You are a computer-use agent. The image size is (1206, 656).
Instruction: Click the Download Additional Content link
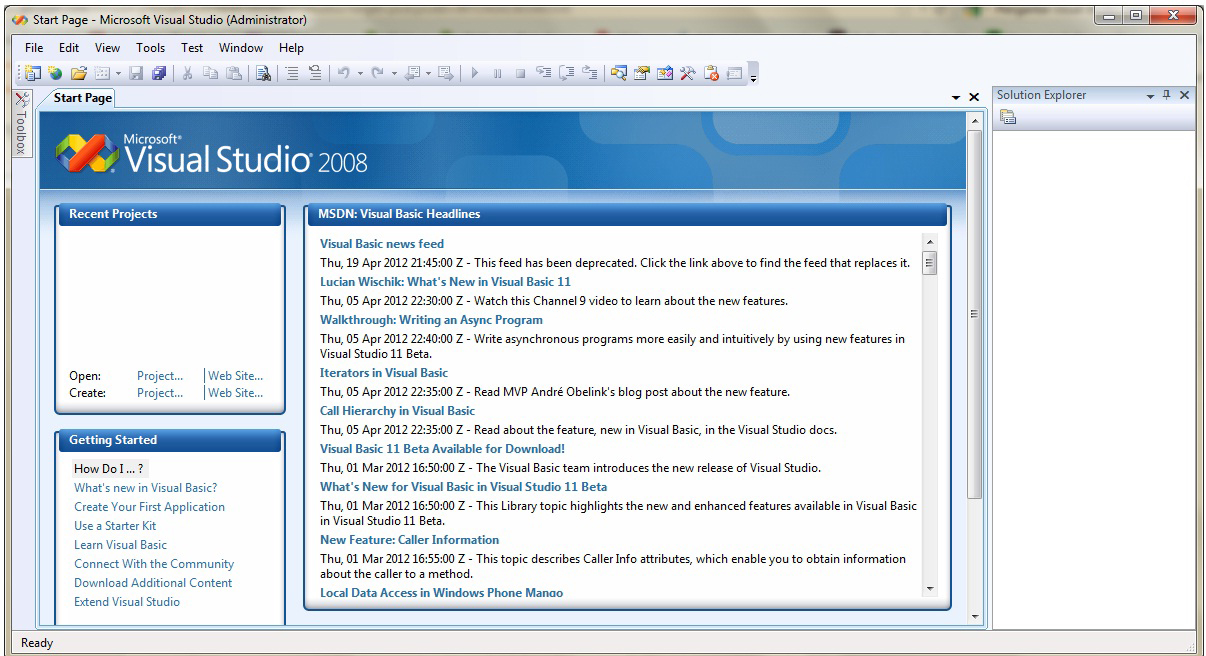(153, 583)
